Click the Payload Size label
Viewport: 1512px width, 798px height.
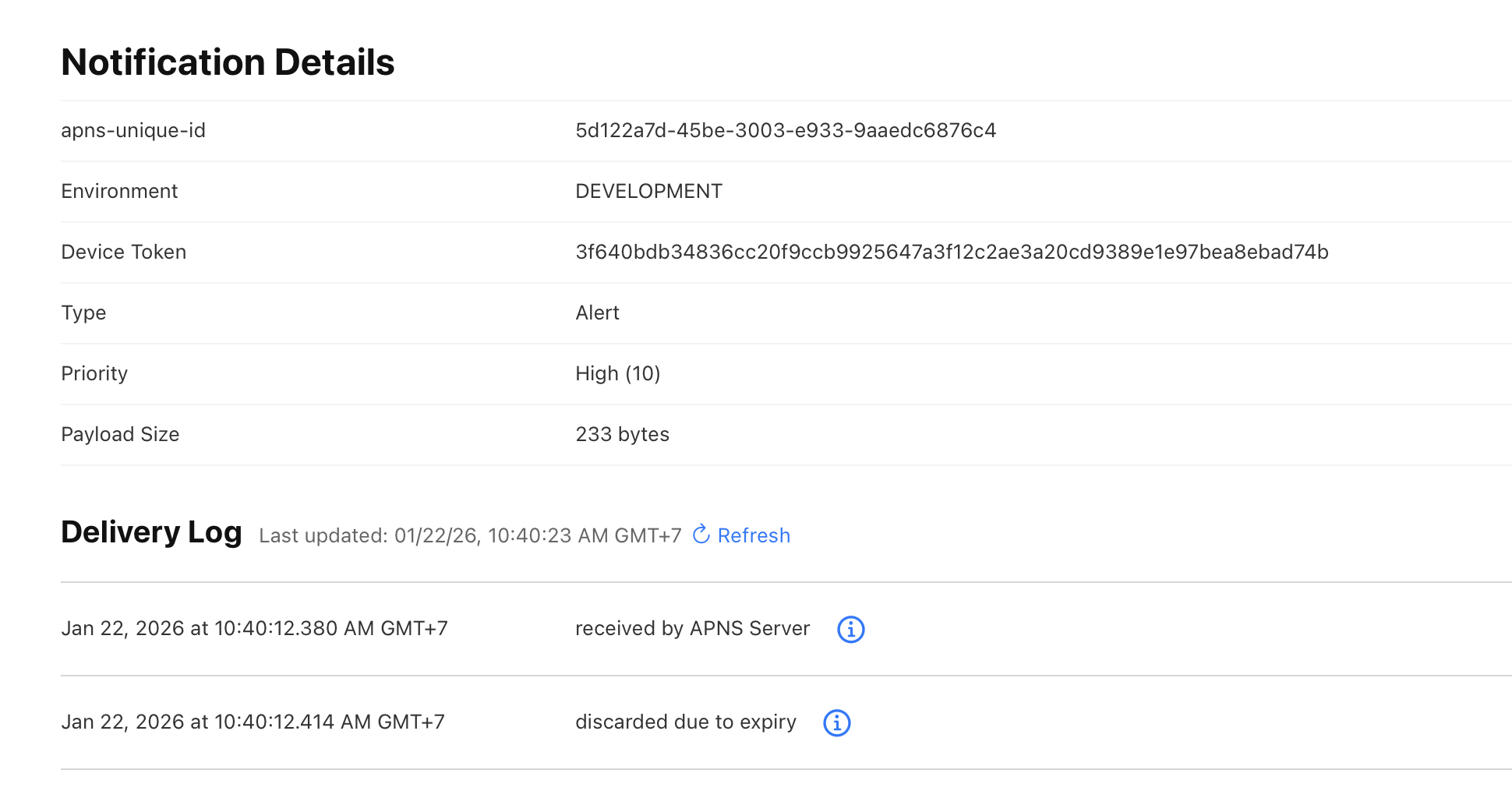point(120,434)
